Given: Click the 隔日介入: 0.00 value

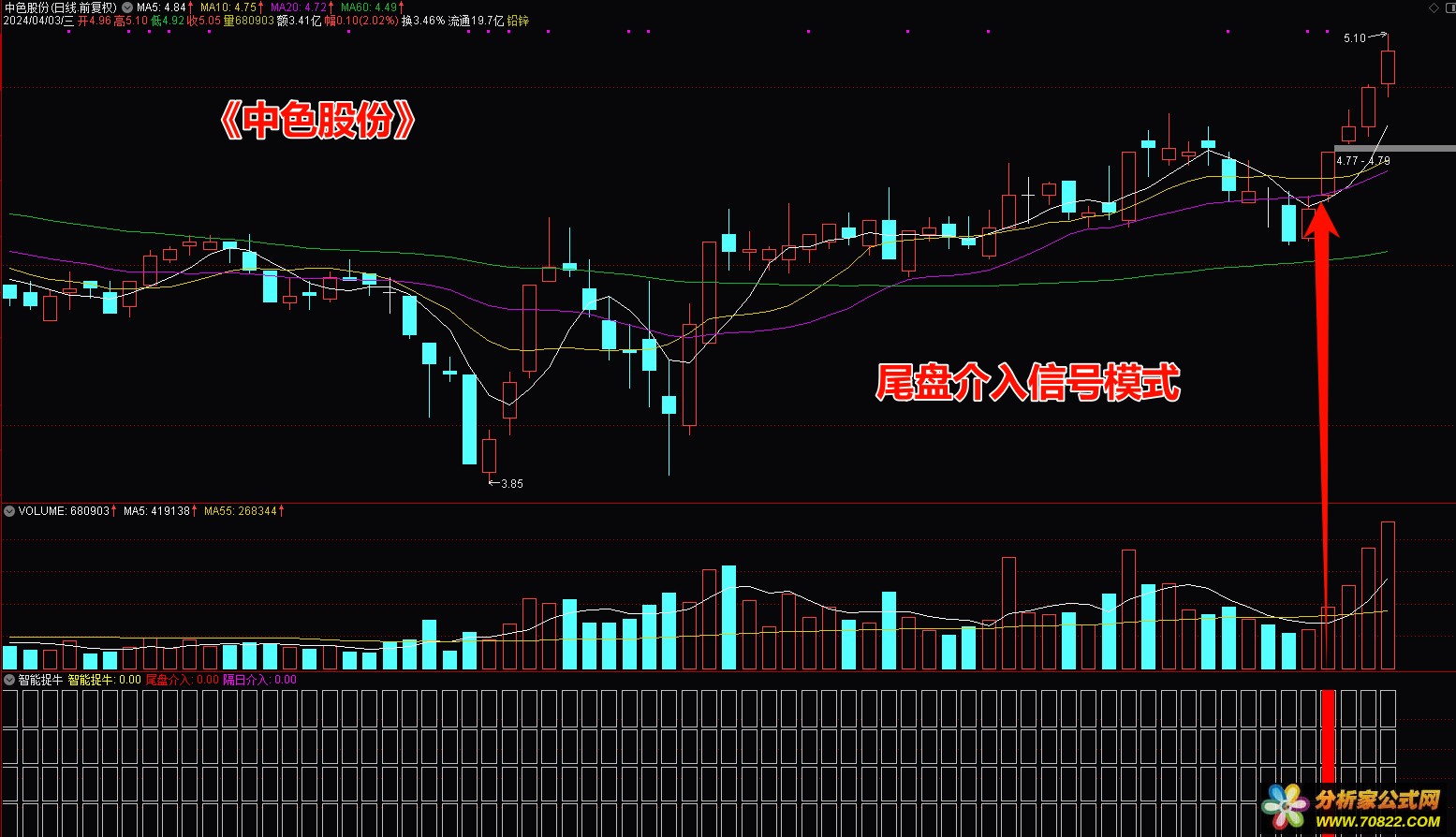Looking at the screenshot, I should tap(259, 680).
